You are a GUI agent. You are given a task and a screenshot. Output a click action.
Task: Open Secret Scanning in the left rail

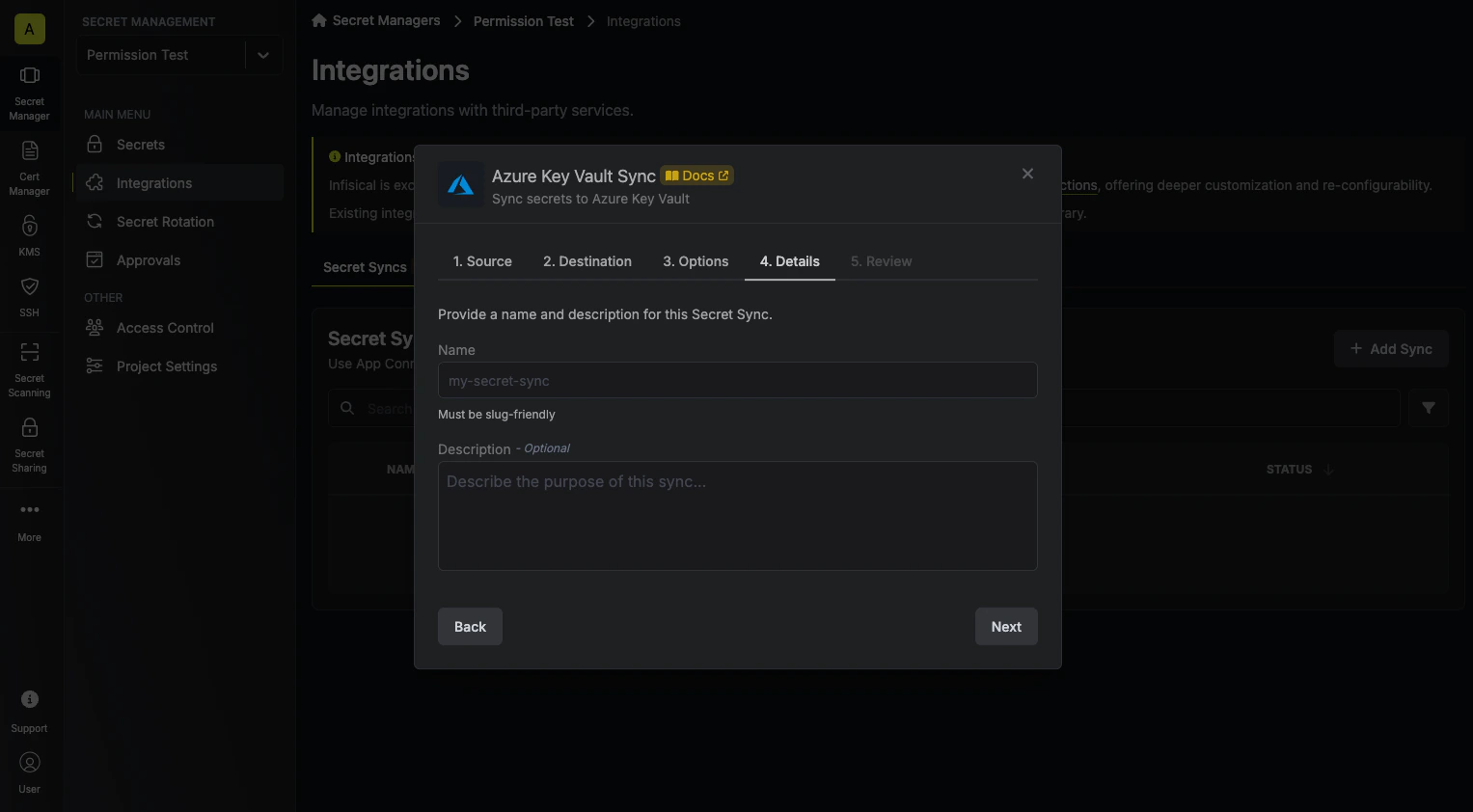(29, 370)
